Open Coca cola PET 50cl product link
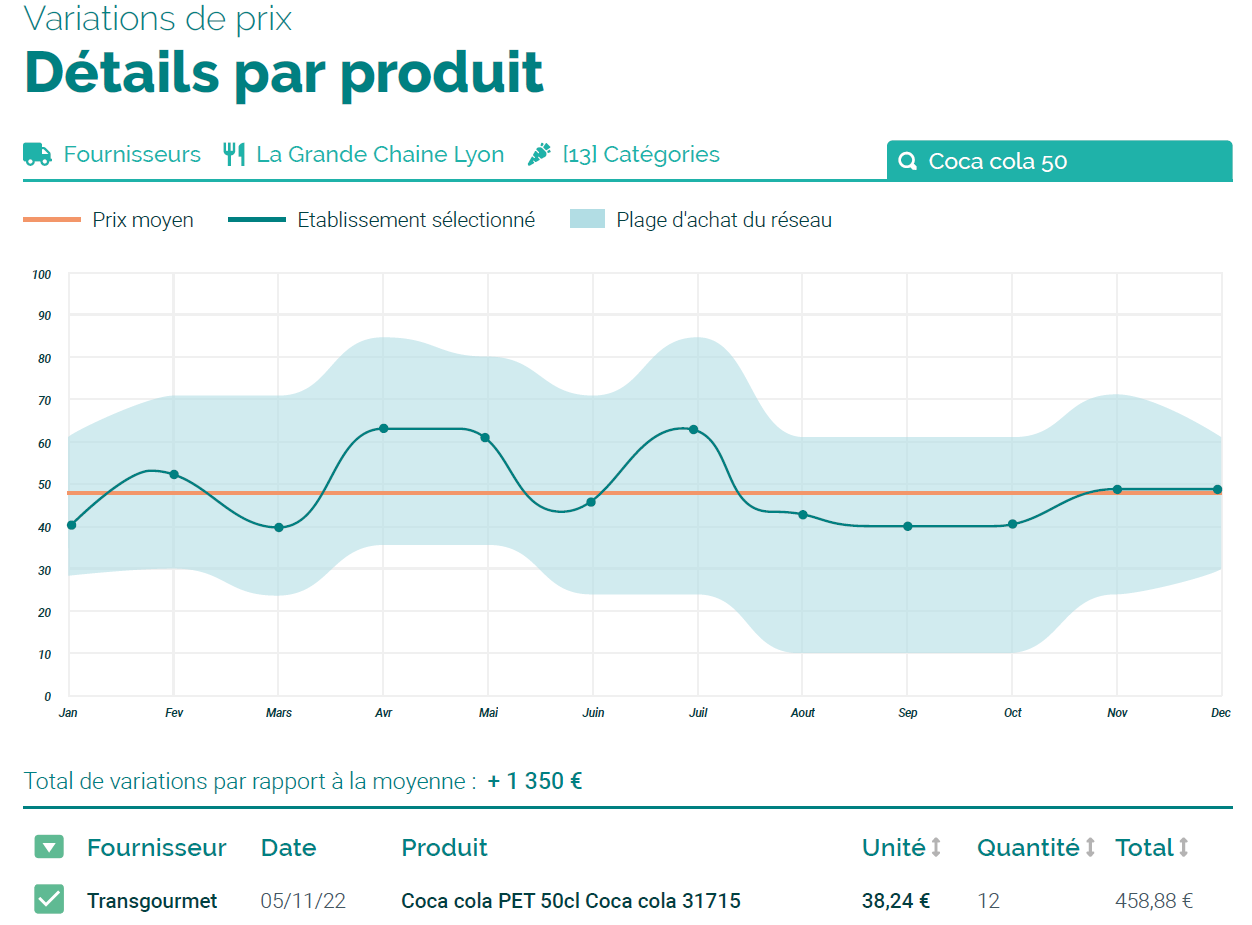This screenshot has height=925, width=1252. [x=570, y=901]
